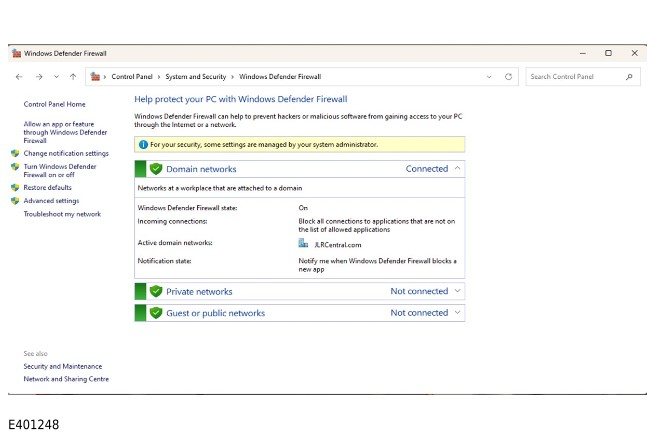Open Turn Windows Defender Firewall on or off
Screen dimensions: 672x442
coord(60,170)
